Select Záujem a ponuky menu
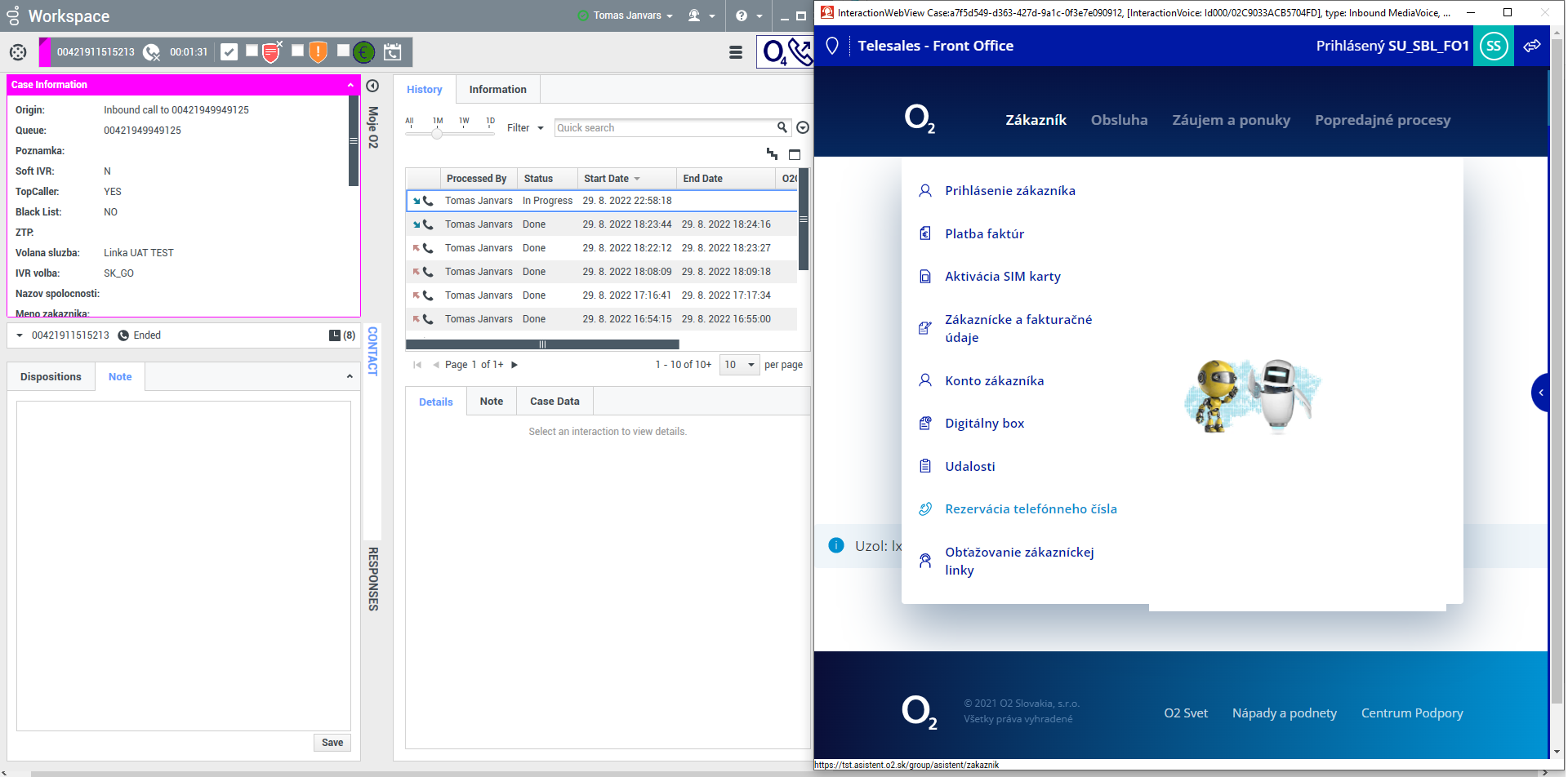The height and width of the screenshot is (777, 1568). pyautogui.click(x=1231, y=120)
